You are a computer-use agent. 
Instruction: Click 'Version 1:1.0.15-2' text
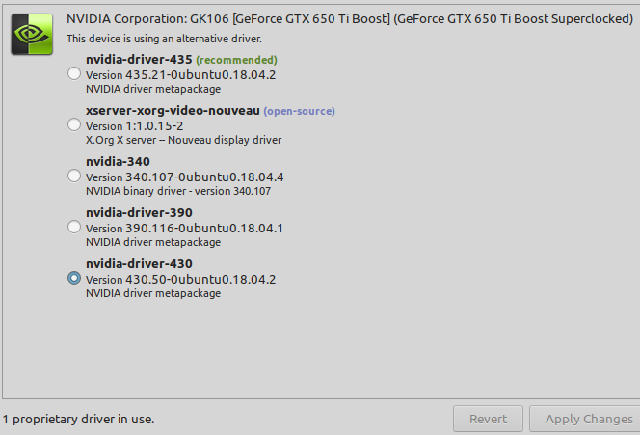pyautogui.click(x=134, y=126)
